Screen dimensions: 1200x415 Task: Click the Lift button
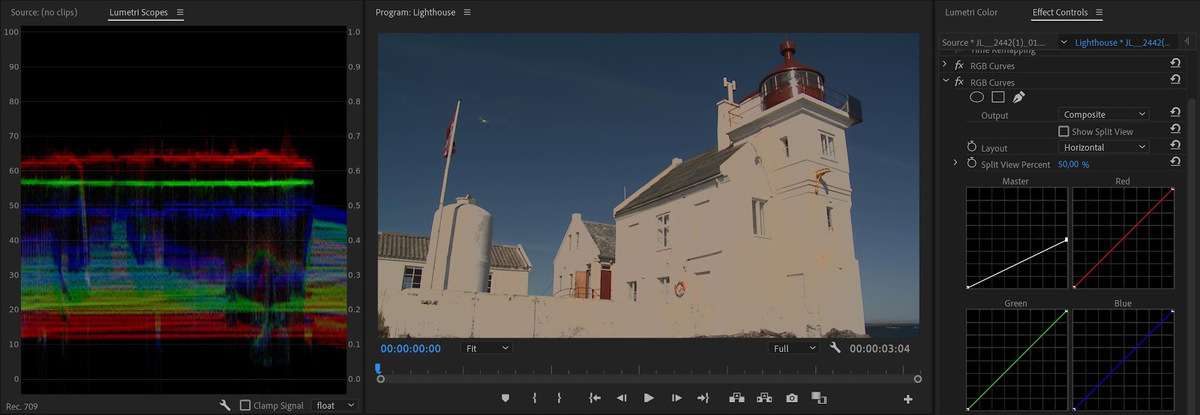pos(737,398)
